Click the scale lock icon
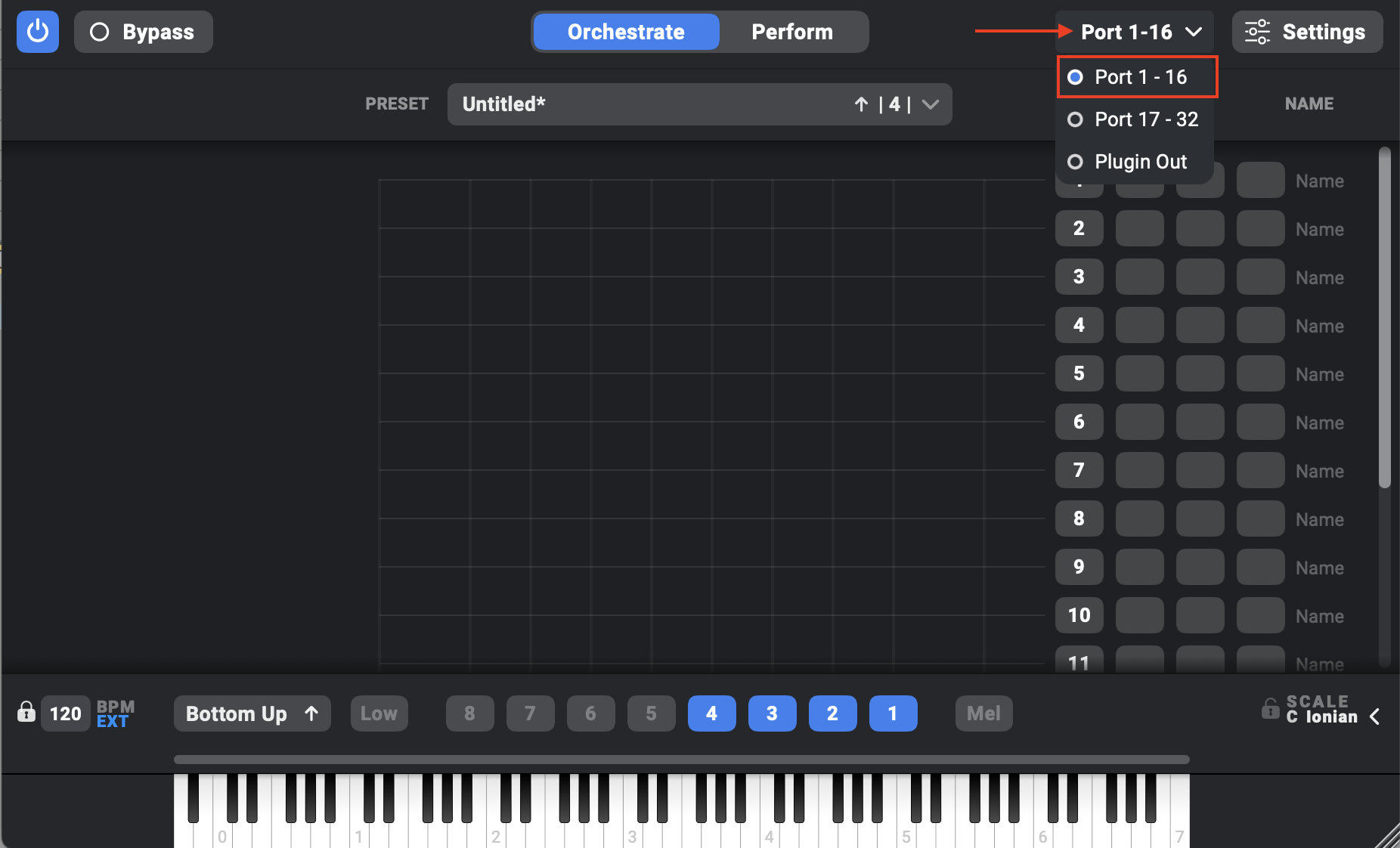This screenshot has height=848, width=1400. [1270, 709]
